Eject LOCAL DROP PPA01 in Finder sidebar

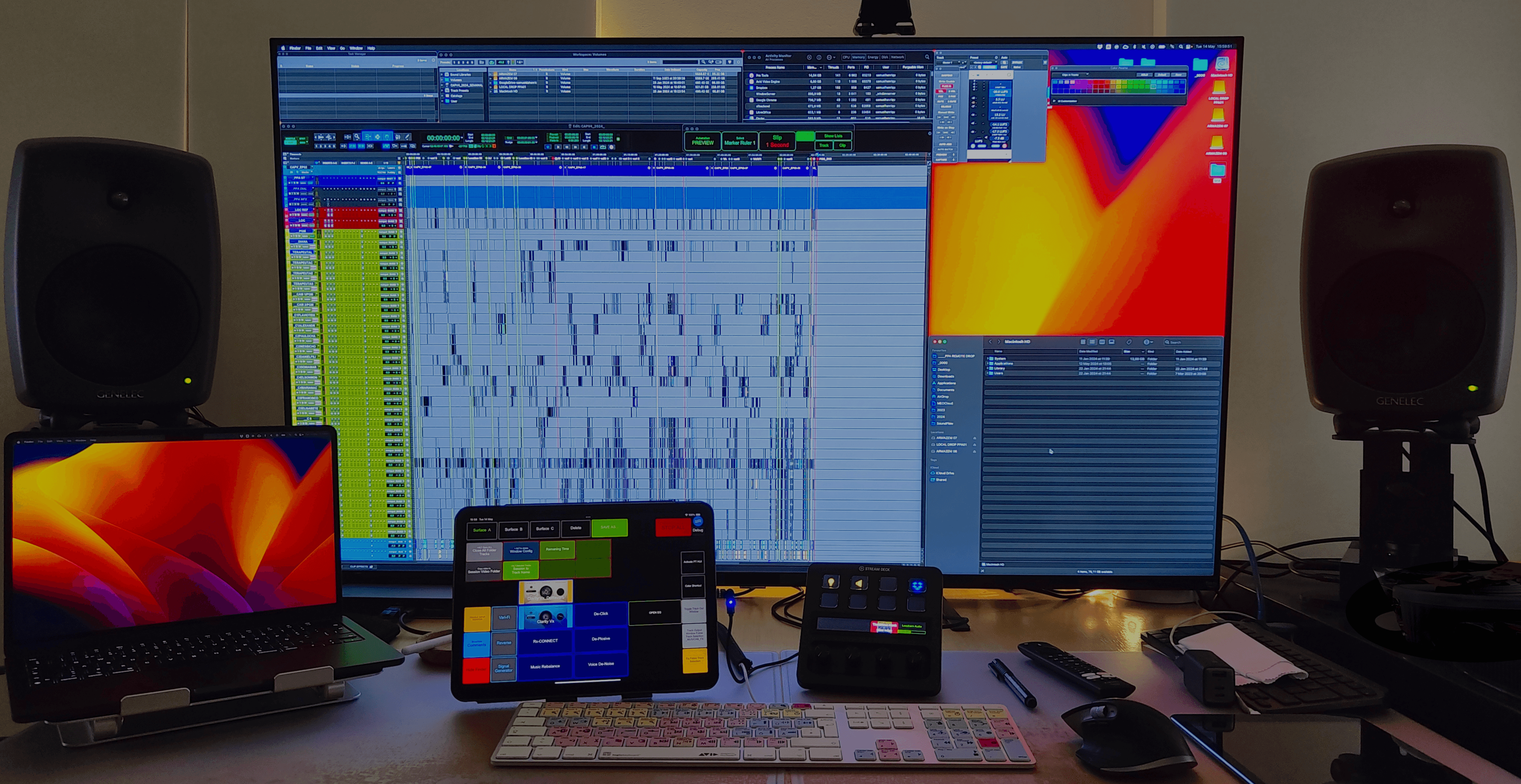tap(975, 445)
